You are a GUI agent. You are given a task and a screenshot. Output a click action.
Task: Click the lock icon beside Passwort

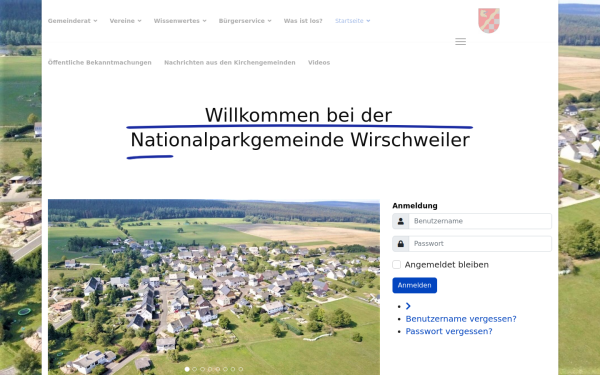401,244
